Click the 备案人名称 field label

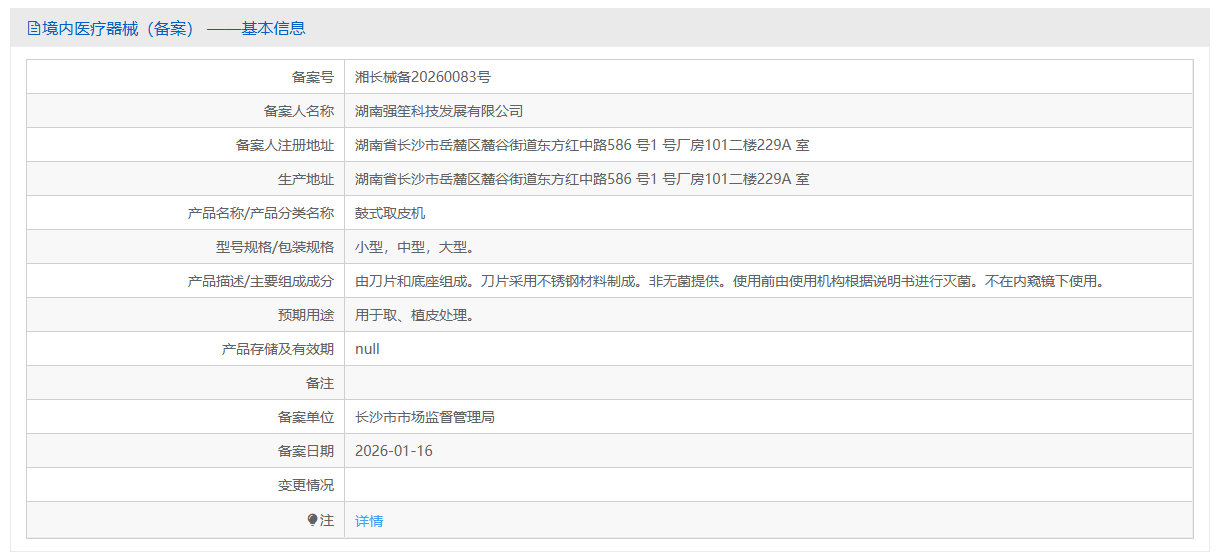(299, 111)
